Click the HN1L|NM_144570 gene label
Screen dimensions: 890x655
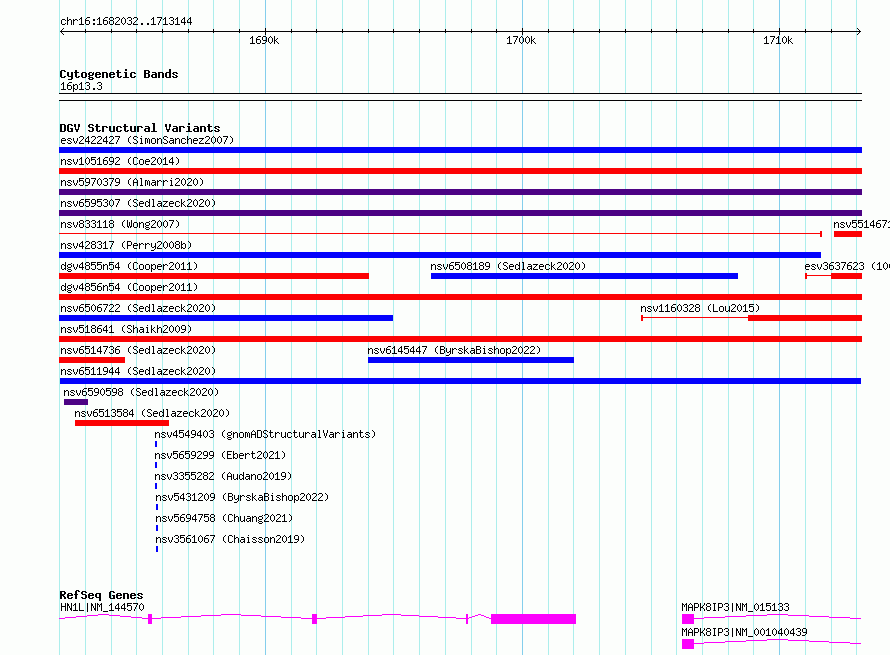102,607
